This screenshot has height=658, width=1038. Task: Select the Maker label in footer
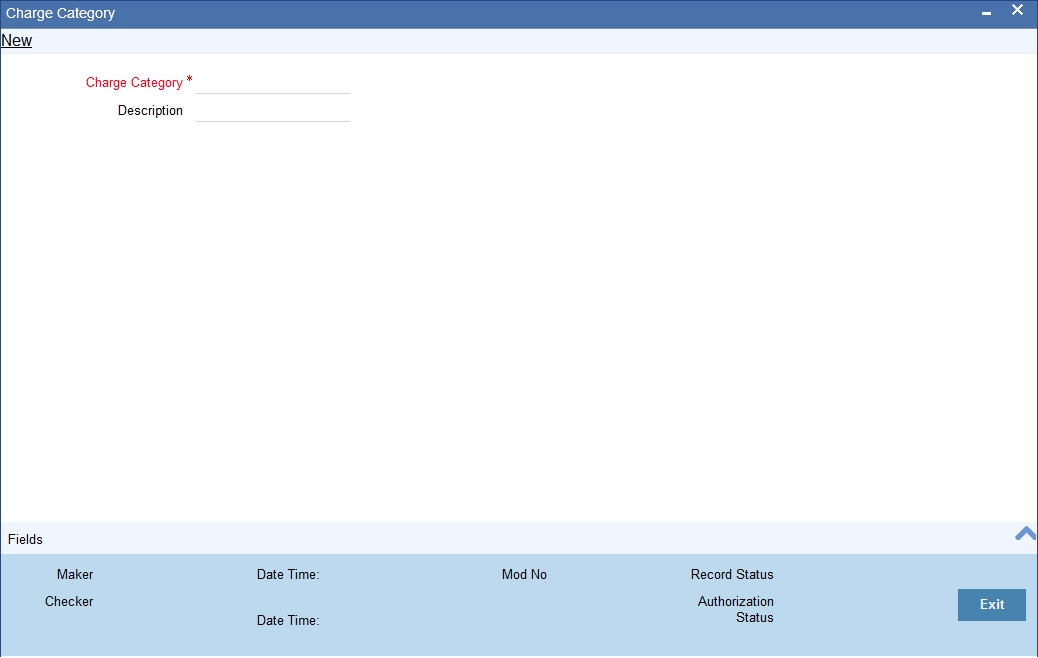click(x=75, y=575)
